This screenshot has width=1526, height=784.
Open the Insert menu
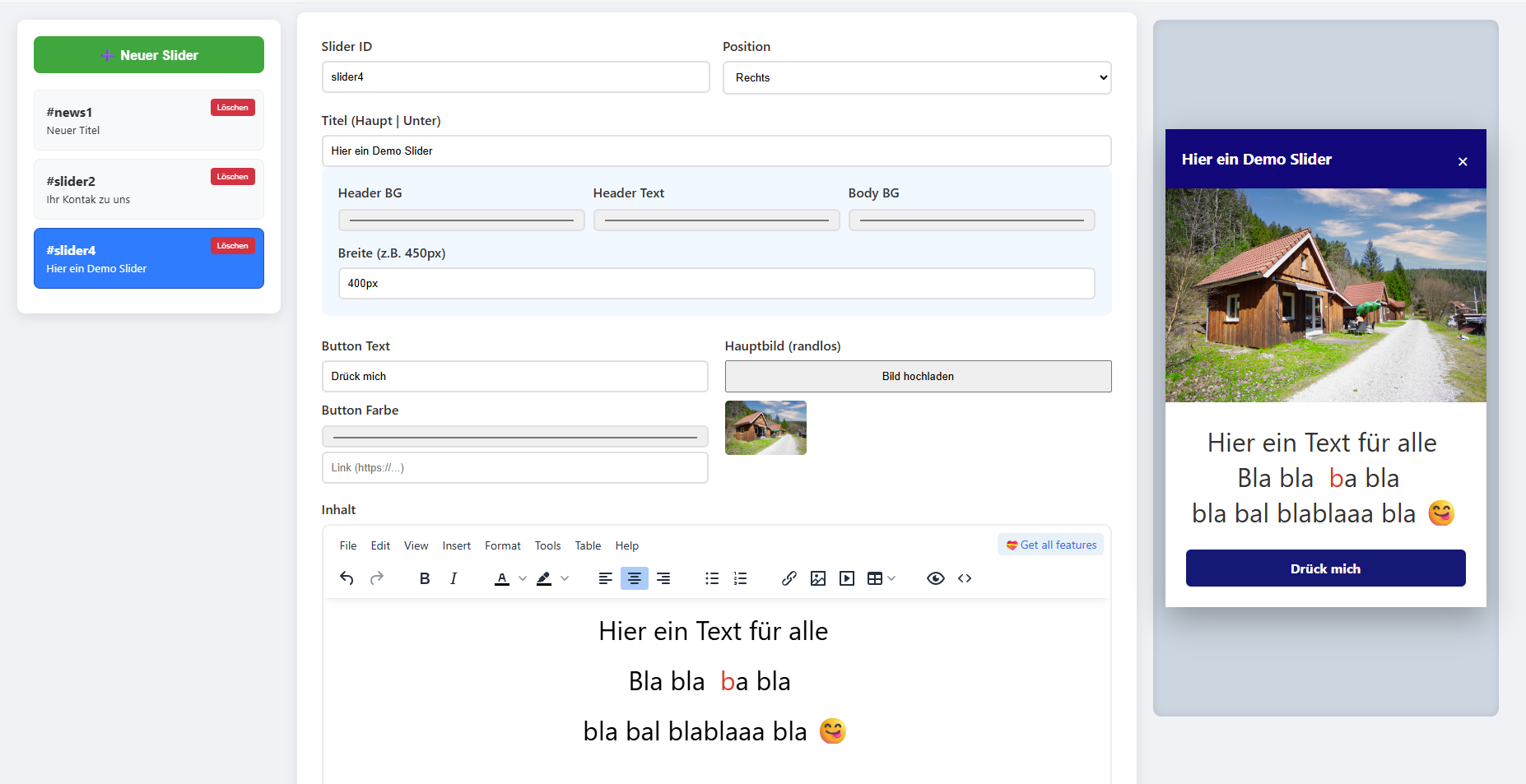pos(456,545)
